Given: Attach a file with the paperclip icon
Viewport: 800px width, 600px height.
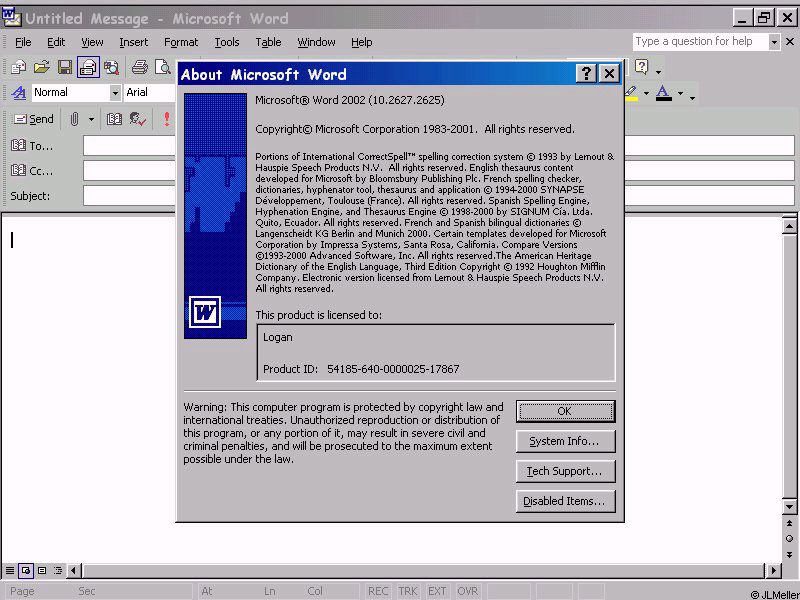Looking at the screenshot, I should 74,119.
